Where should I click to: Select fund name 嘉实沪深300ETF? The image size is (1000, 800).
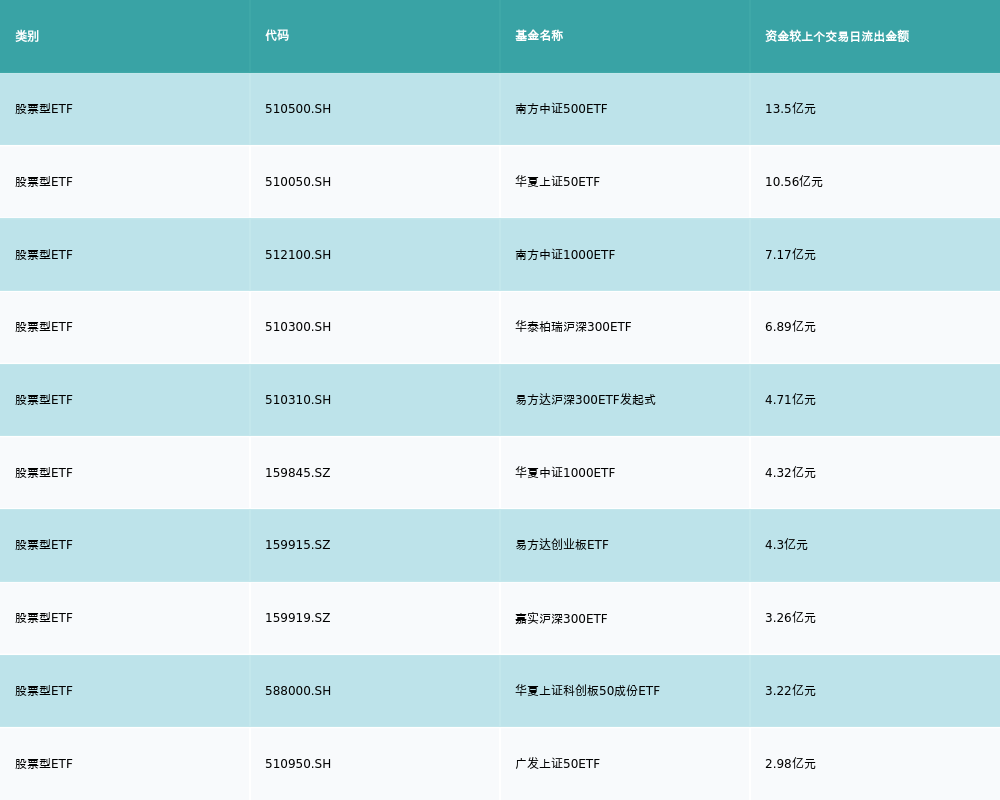(x=561, y=618)
